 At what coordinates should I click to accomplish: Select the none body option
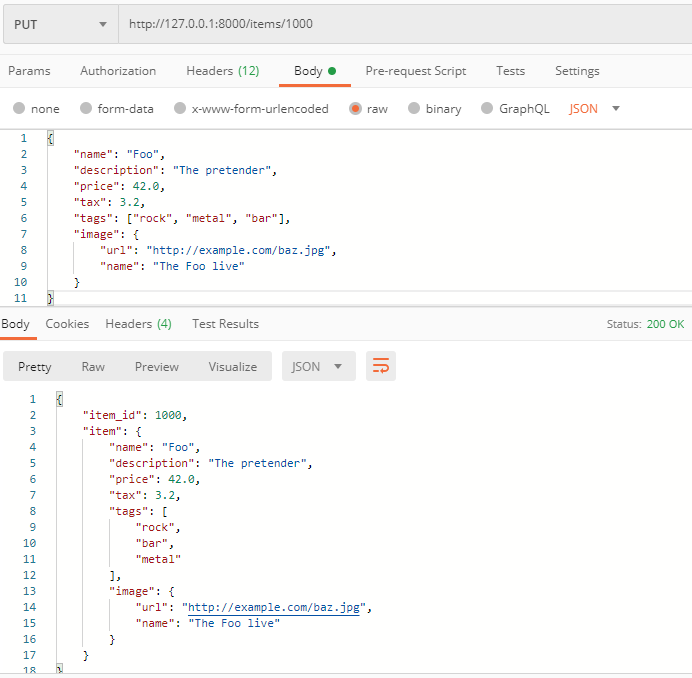coord(19,109)
